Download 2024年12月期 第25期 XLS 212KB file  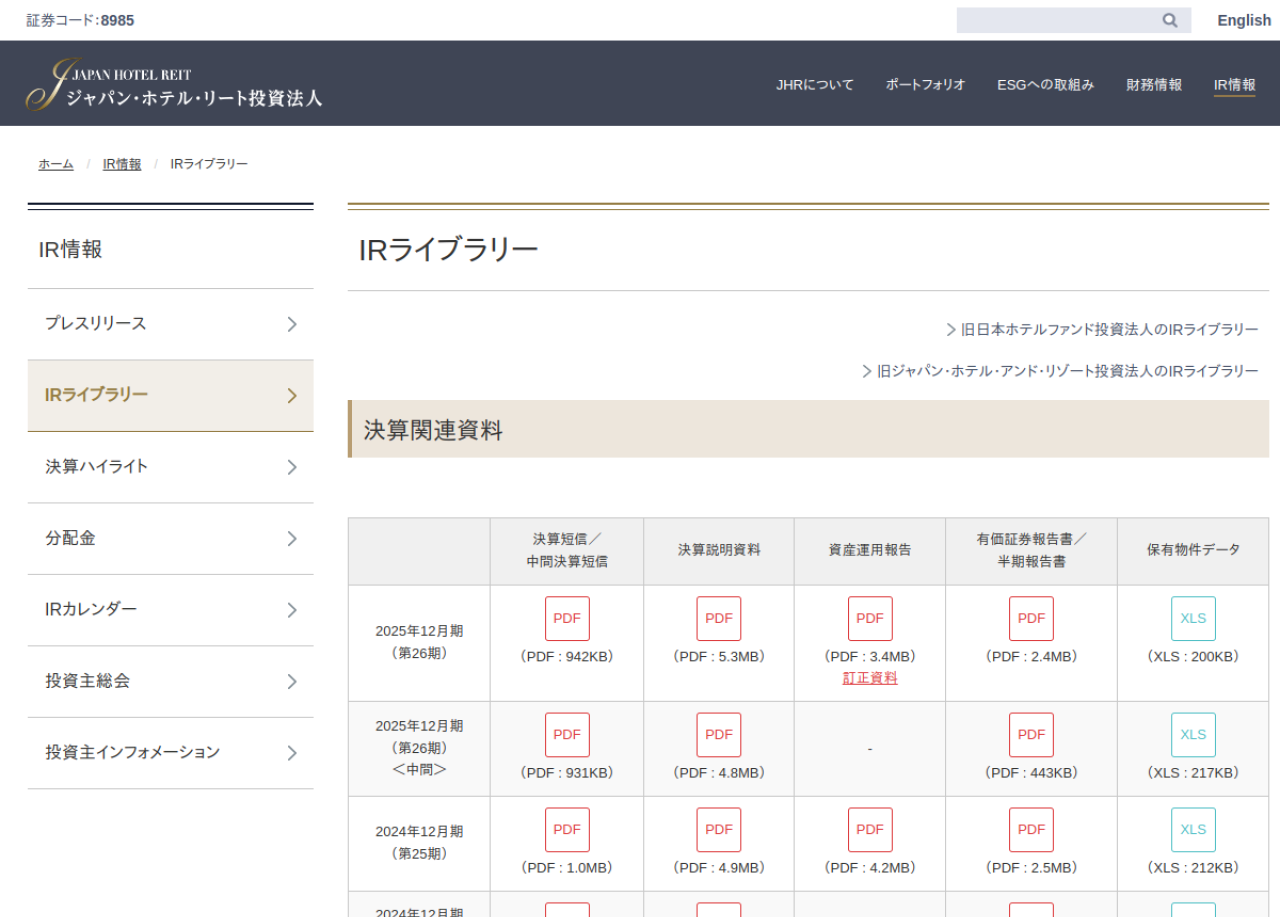click(x=1193, y=829)
